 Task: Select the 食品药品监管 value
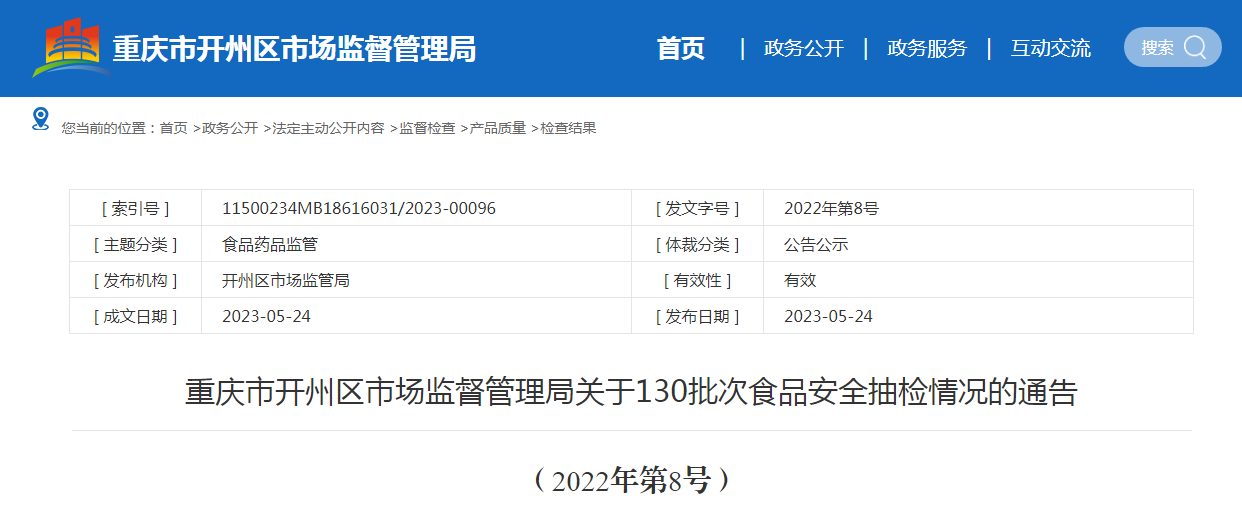pyautogui.click(x=270, y=244)
